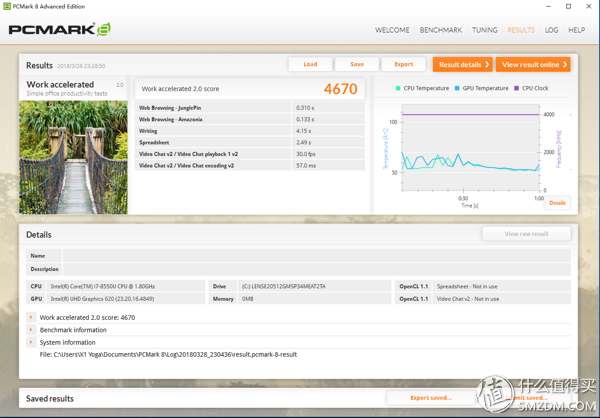Image resolution: width=600 pixels, height=418 pixels.
Task: Expand Work accelerated 2.0 score row
Action: pyautogui.click(x=31, y=317)
